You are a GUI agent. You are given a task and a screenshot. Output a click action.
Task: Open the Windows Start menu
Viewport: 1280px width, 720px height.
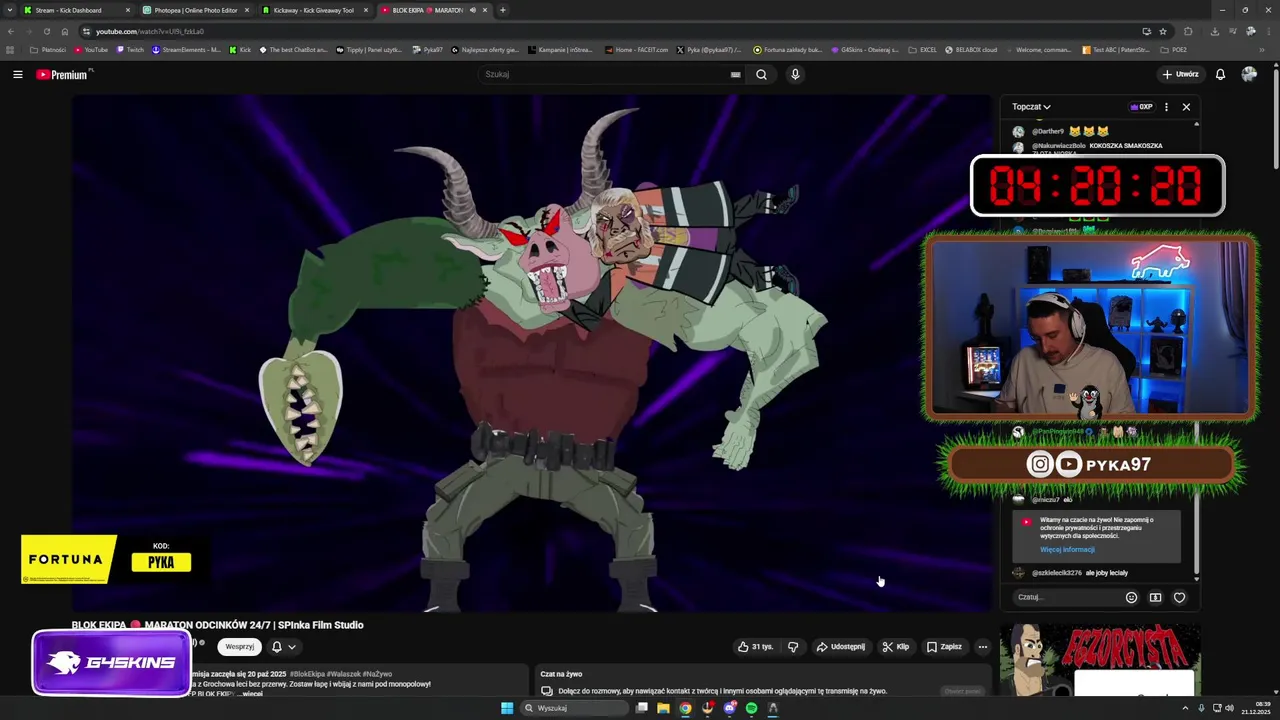507,708
